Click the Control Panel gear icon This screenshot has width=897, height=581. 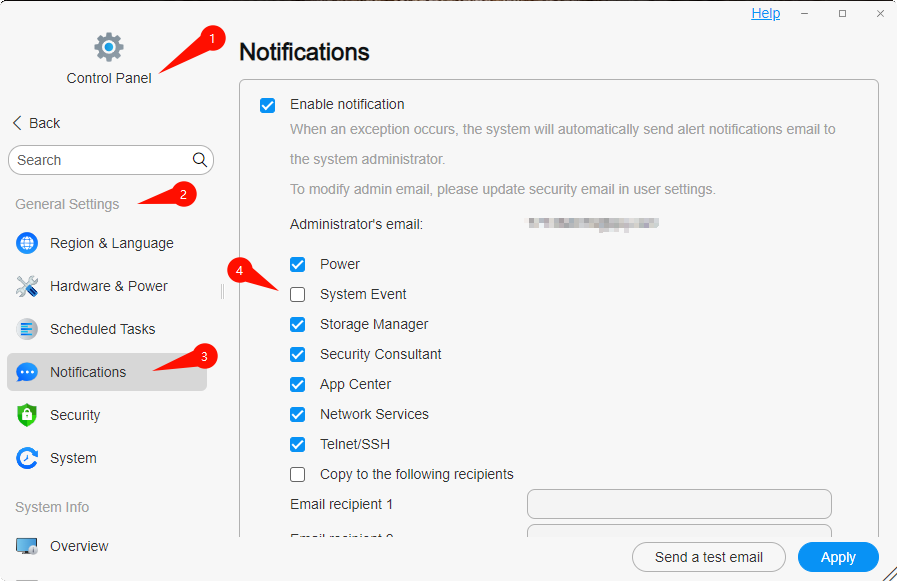(x=109, y=47)
